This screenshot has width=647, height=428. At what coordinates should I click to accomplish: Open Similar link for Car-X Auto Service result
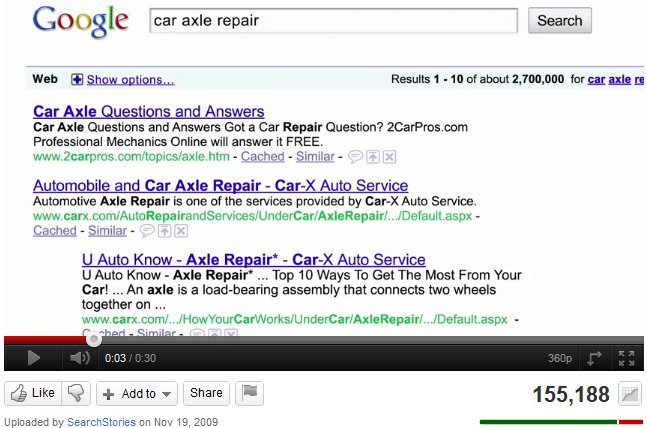click(x=107, y=231)
